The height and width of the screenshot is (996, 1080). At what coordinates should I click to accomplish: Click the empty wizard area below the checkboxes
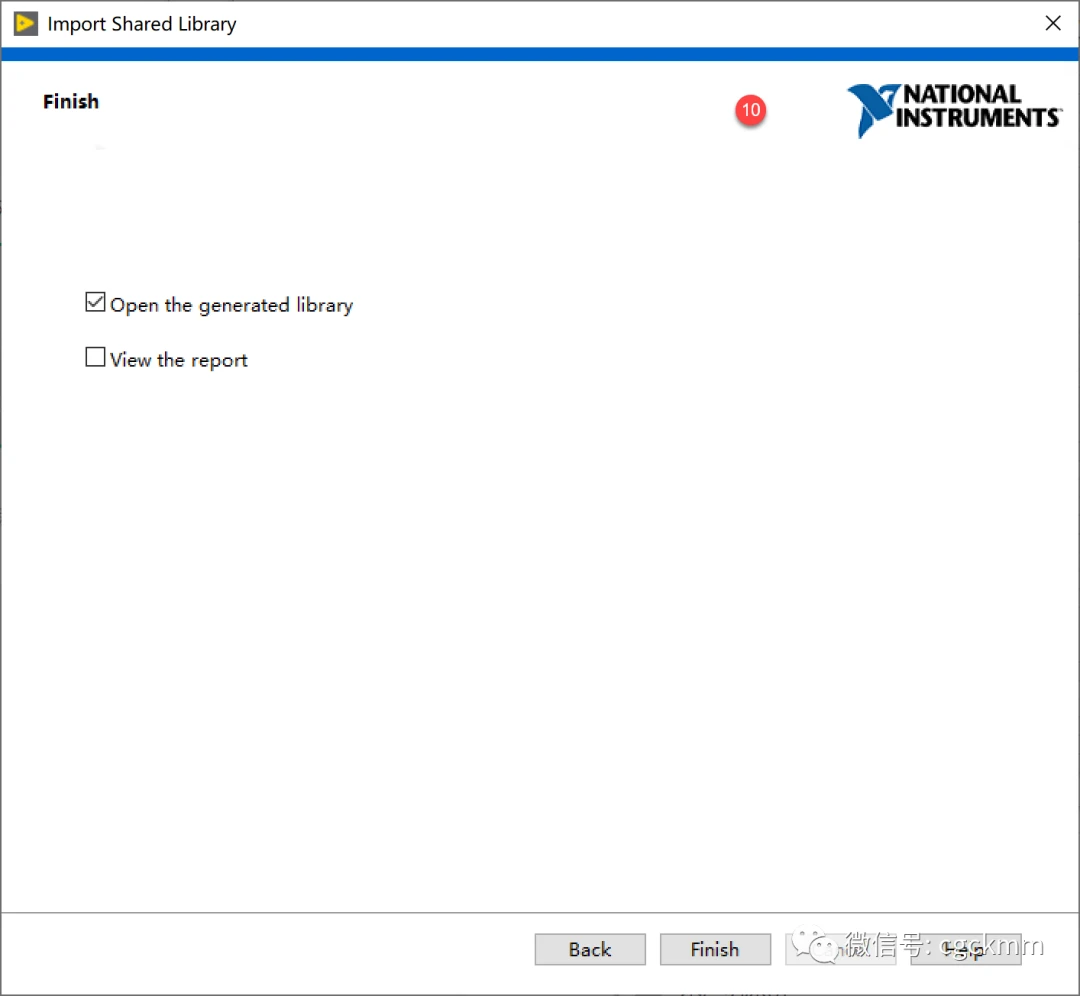540,620
